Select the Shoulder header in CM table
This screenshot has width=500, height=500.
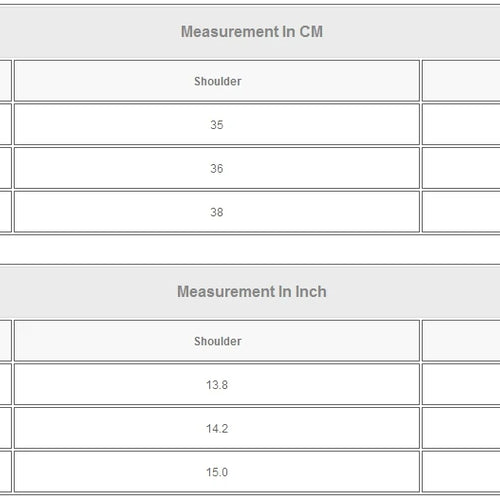pyautogui.click(x=217, y=81)
